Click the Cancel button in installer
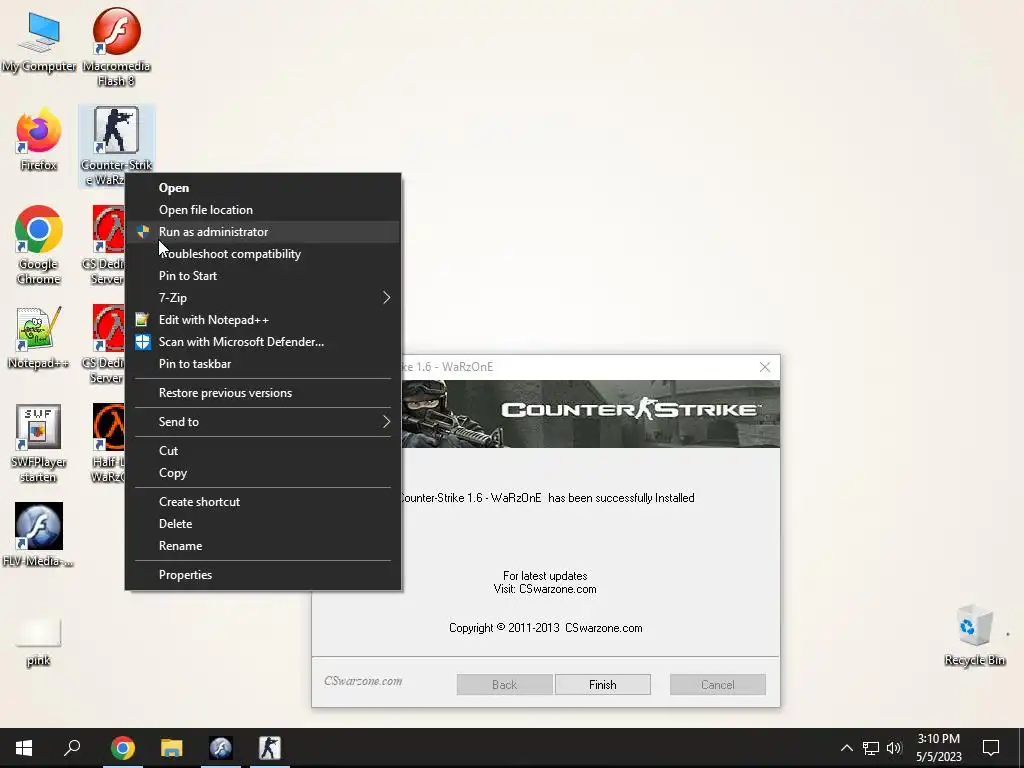 (718, 684)
